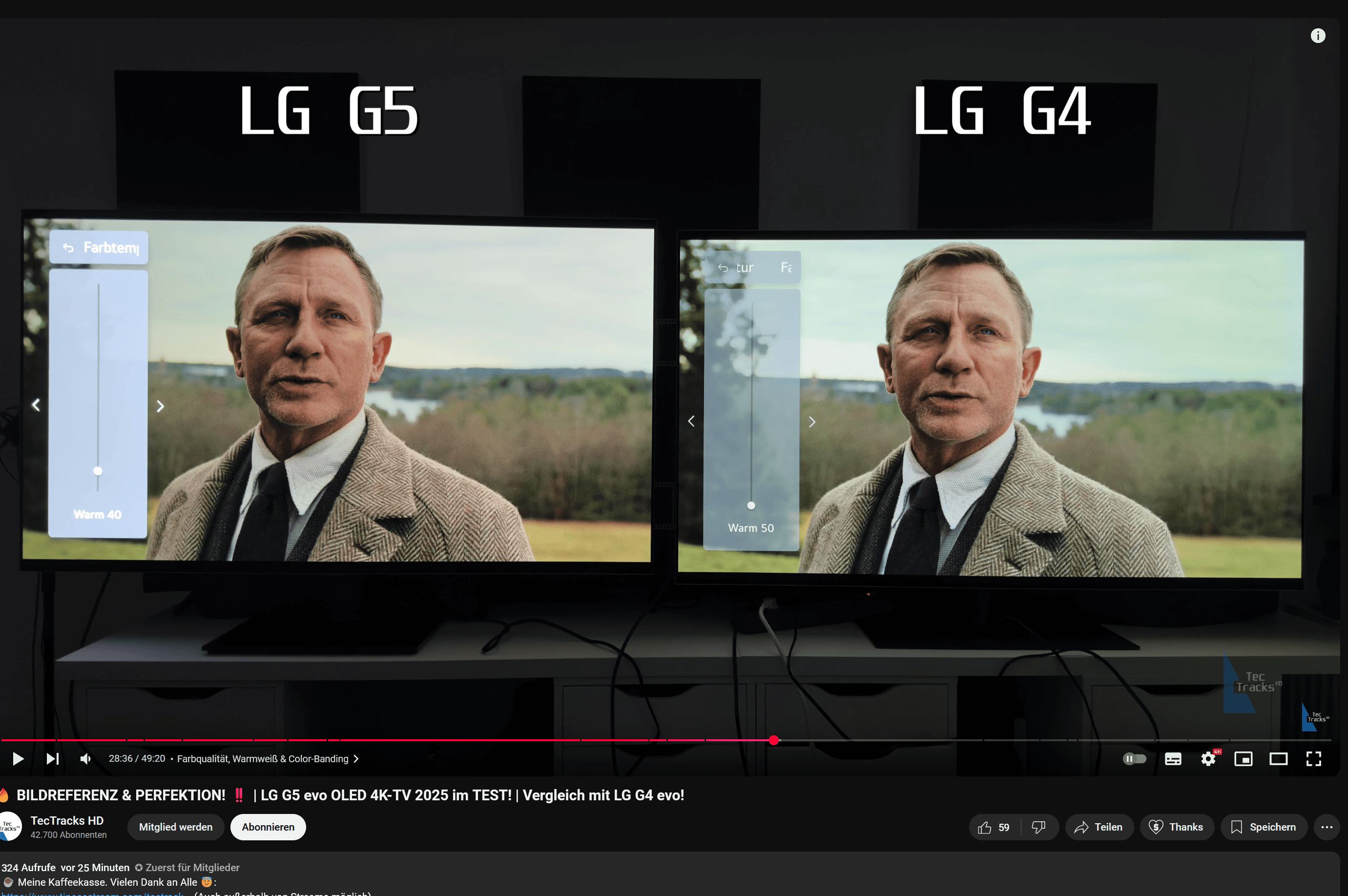Open the TecTracks HD channel avatar

click(x=10, y=826)
